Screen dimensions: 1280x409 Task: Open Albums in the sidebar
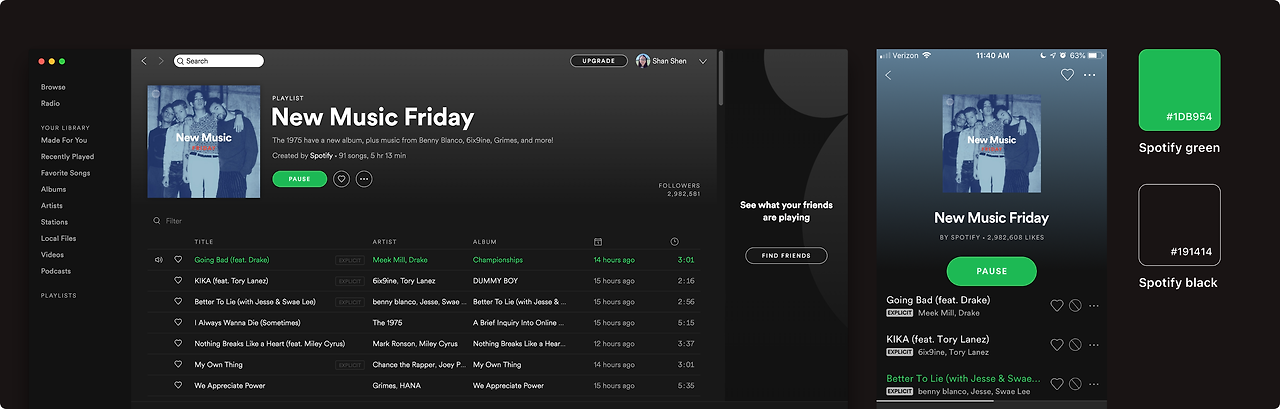pos(53,190)
